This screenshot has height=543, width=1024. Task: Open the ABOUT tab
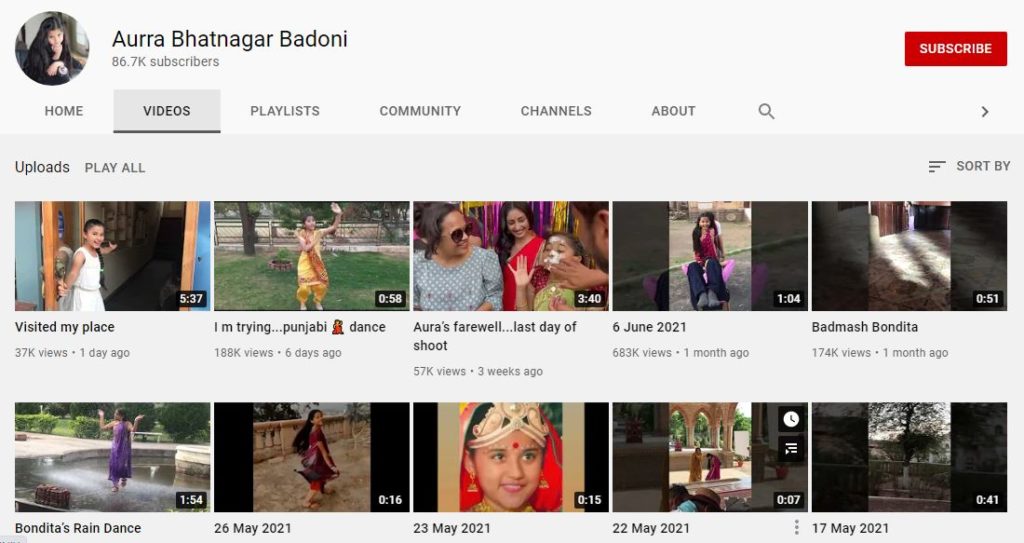coord(673,111)
